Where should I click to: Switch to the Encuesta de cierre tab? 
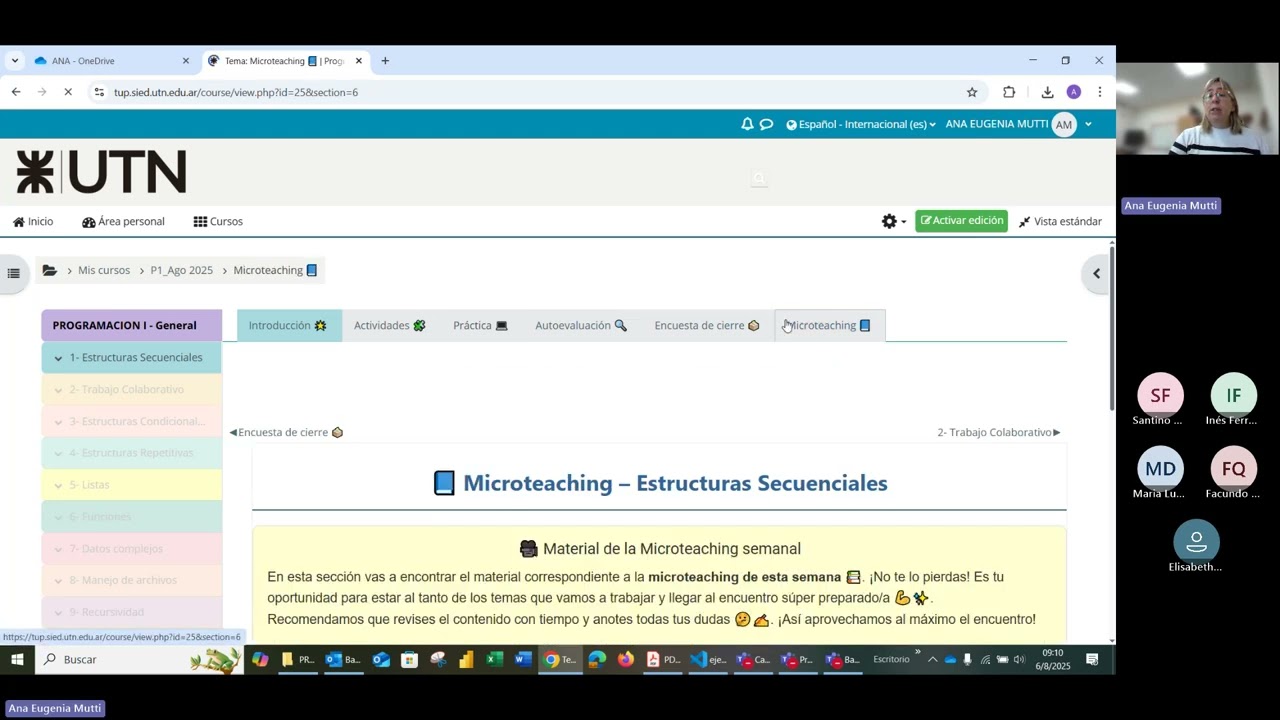click(x=707, y=325)
